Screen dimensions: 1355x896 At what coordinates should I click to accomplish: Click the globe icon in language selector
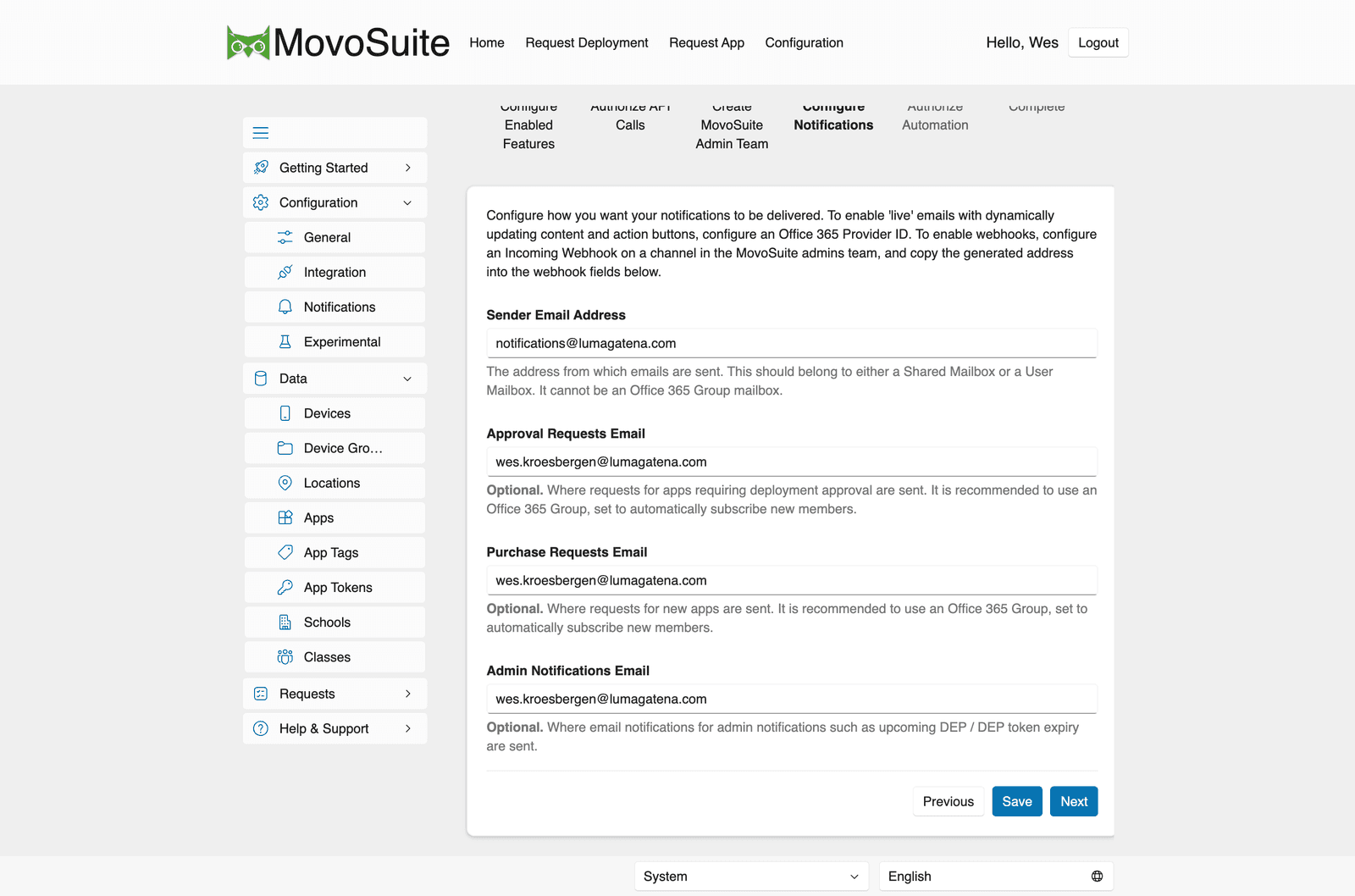click(x=1097, y=877)
